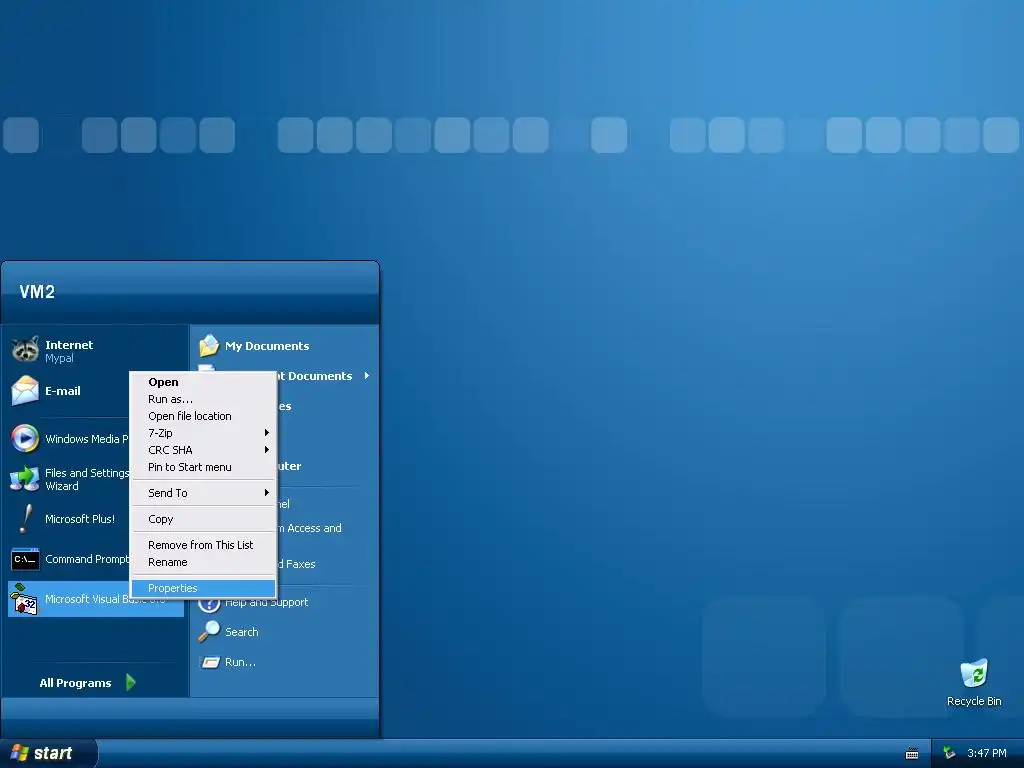This screenshot has width=1024, height=768.
Task: Click Internet Mypal text
Action: coord(69,351)
